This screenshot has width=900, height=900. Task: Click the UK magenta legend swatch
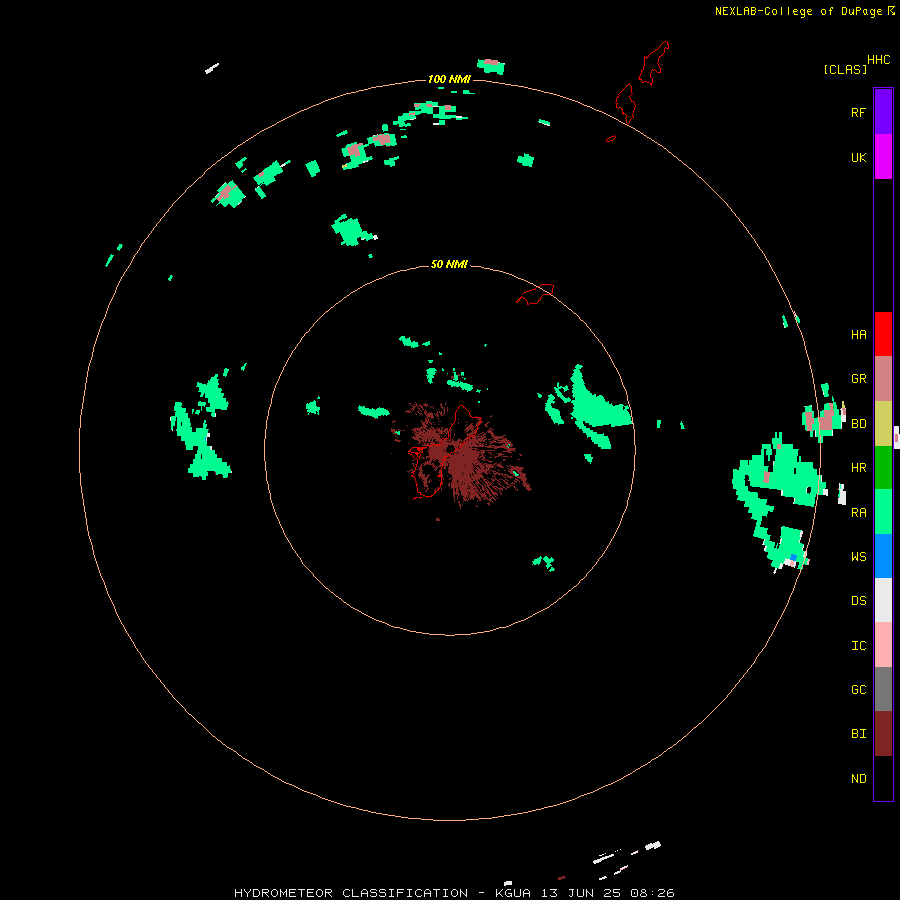tap(883, 156)
